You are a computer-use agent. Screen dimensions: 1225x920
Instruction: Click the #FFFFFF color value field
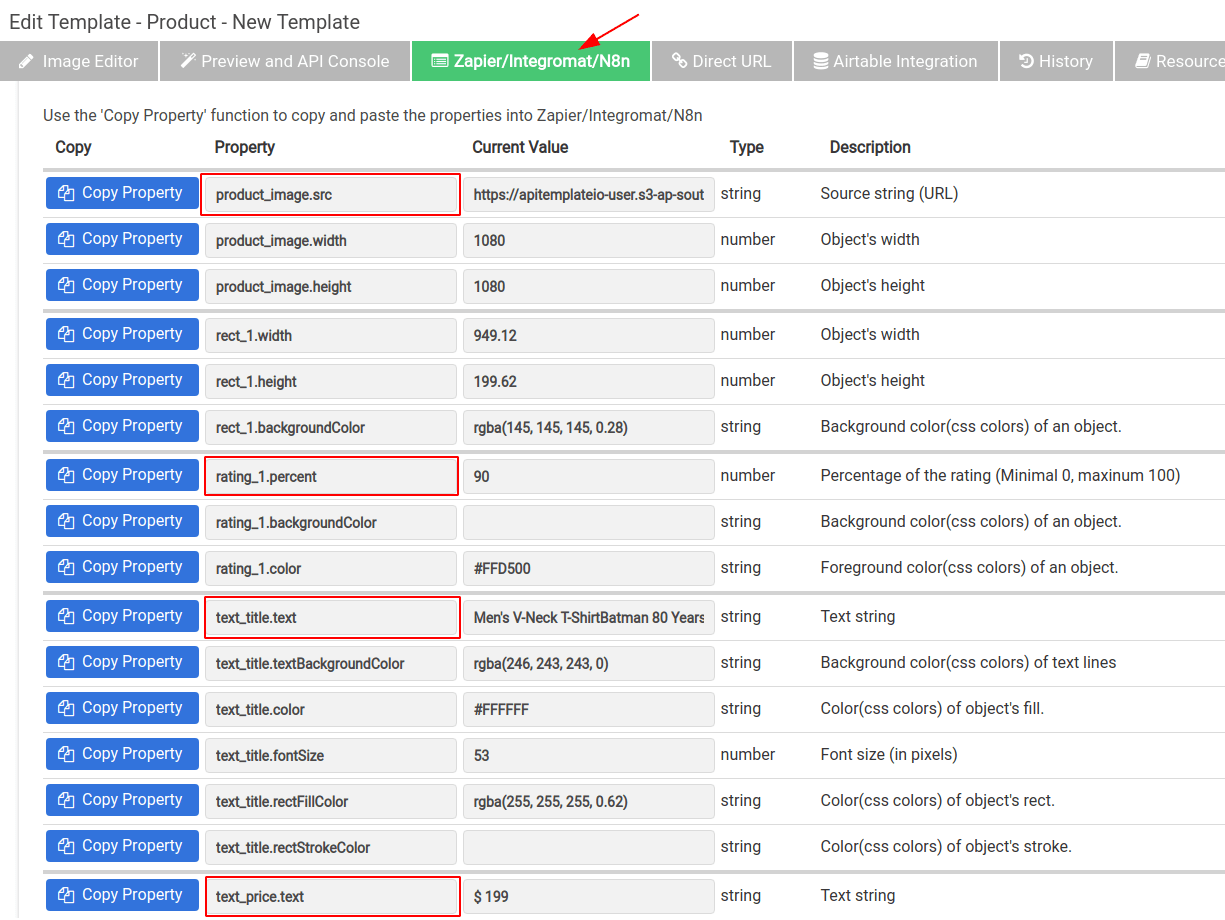pos(589,710)
